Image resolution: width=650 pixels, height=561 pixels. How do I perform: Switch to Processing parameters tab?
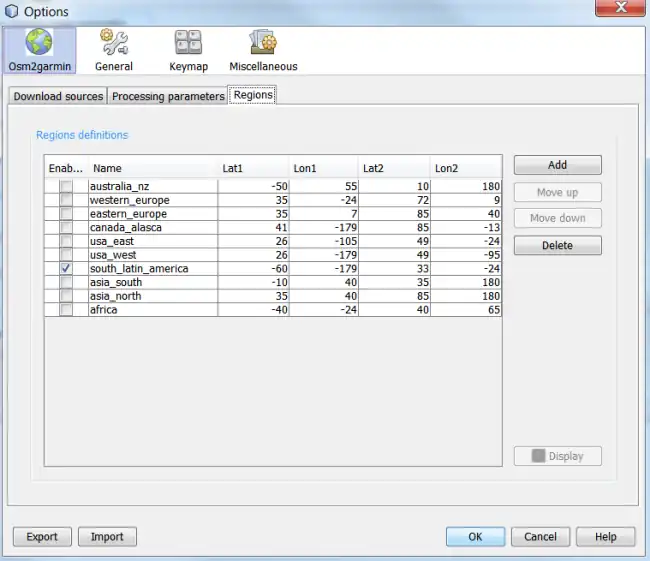click(168, 96)
